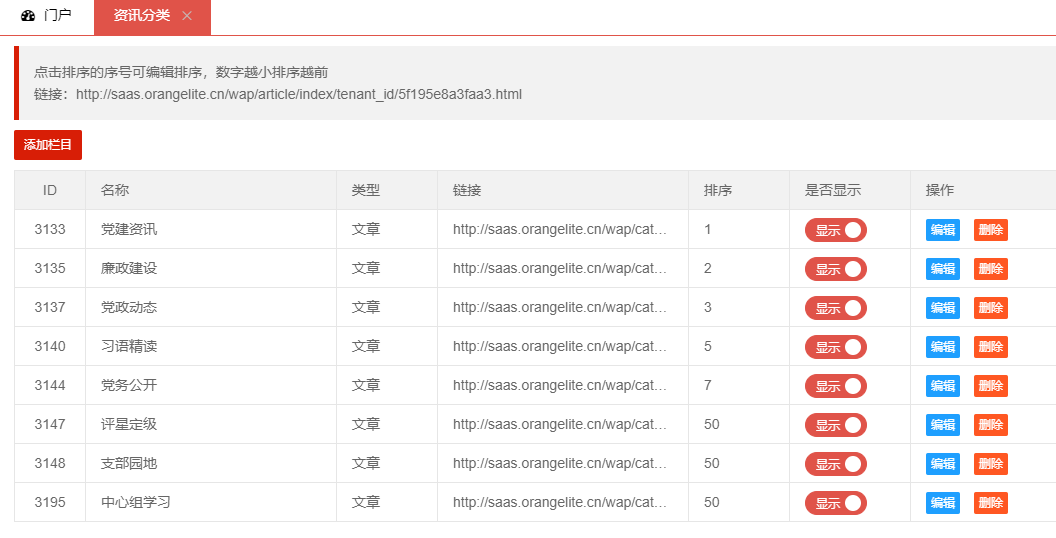Screen dimensions: 1056x538
Task: Delete the 廉政建设 category
Action: [990, 269]
